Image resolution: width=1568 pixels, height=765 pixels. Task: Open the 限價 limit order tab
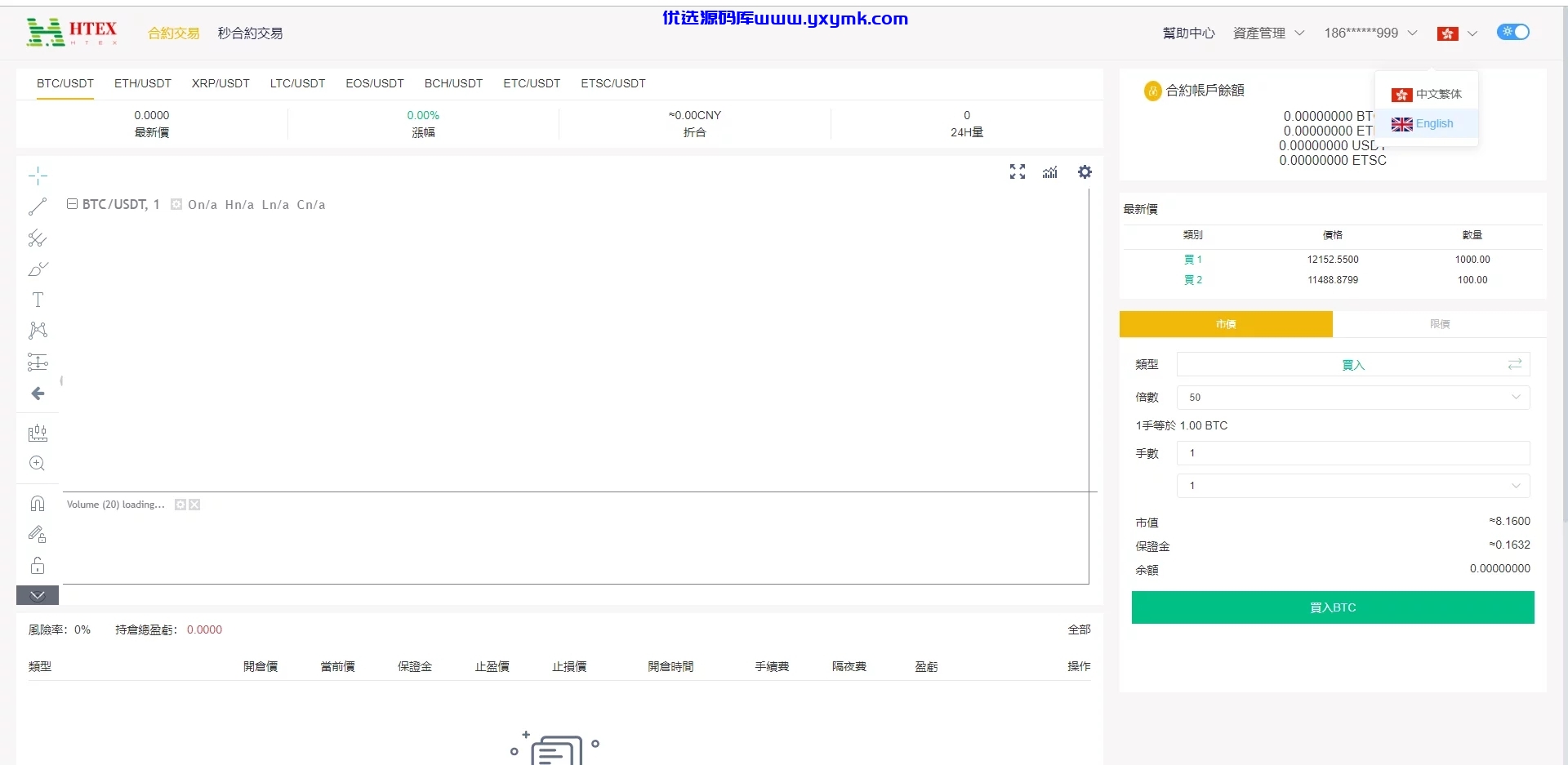click(1440, 324)
